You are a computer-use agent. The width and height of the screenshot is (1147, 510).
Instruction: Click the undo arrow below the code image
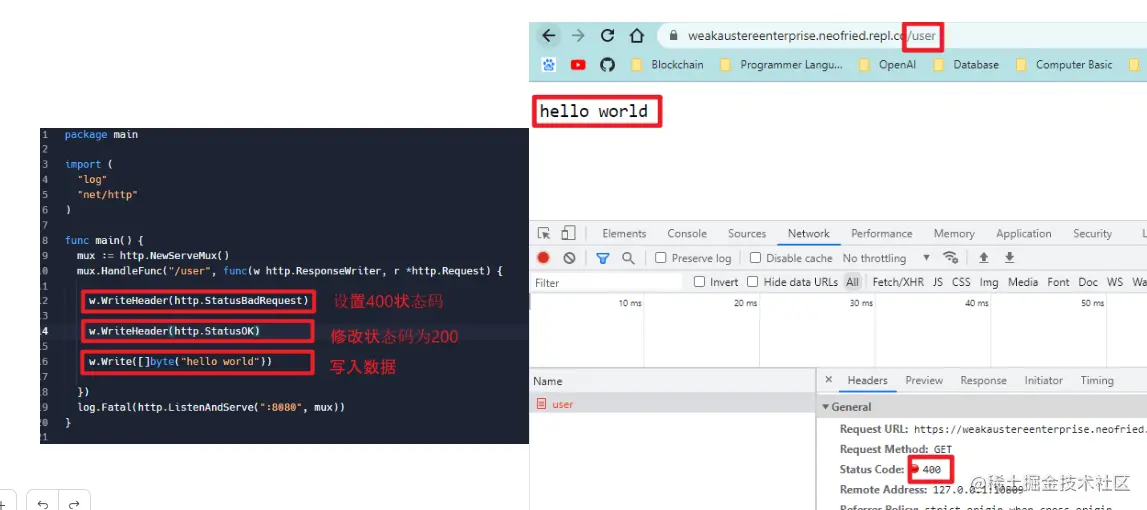(42, 504)
